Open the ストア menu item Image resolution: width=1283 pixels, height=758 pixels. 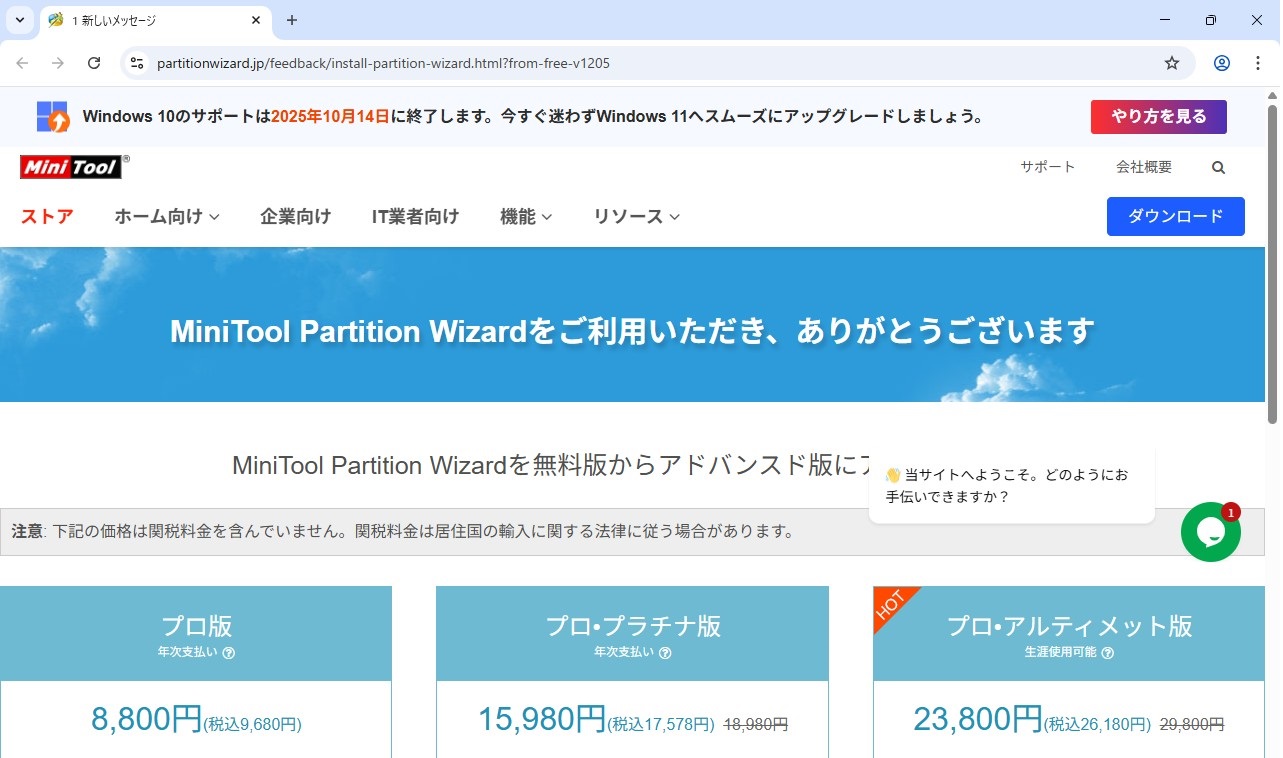pyautogui.click(x=47, y=217)
